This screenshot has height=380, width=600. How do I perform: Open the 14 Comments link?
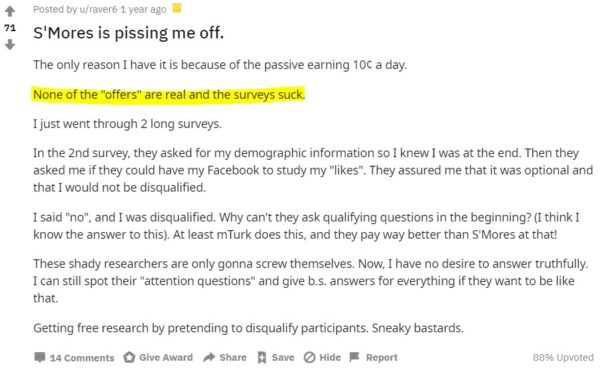(x=82, y=358)
